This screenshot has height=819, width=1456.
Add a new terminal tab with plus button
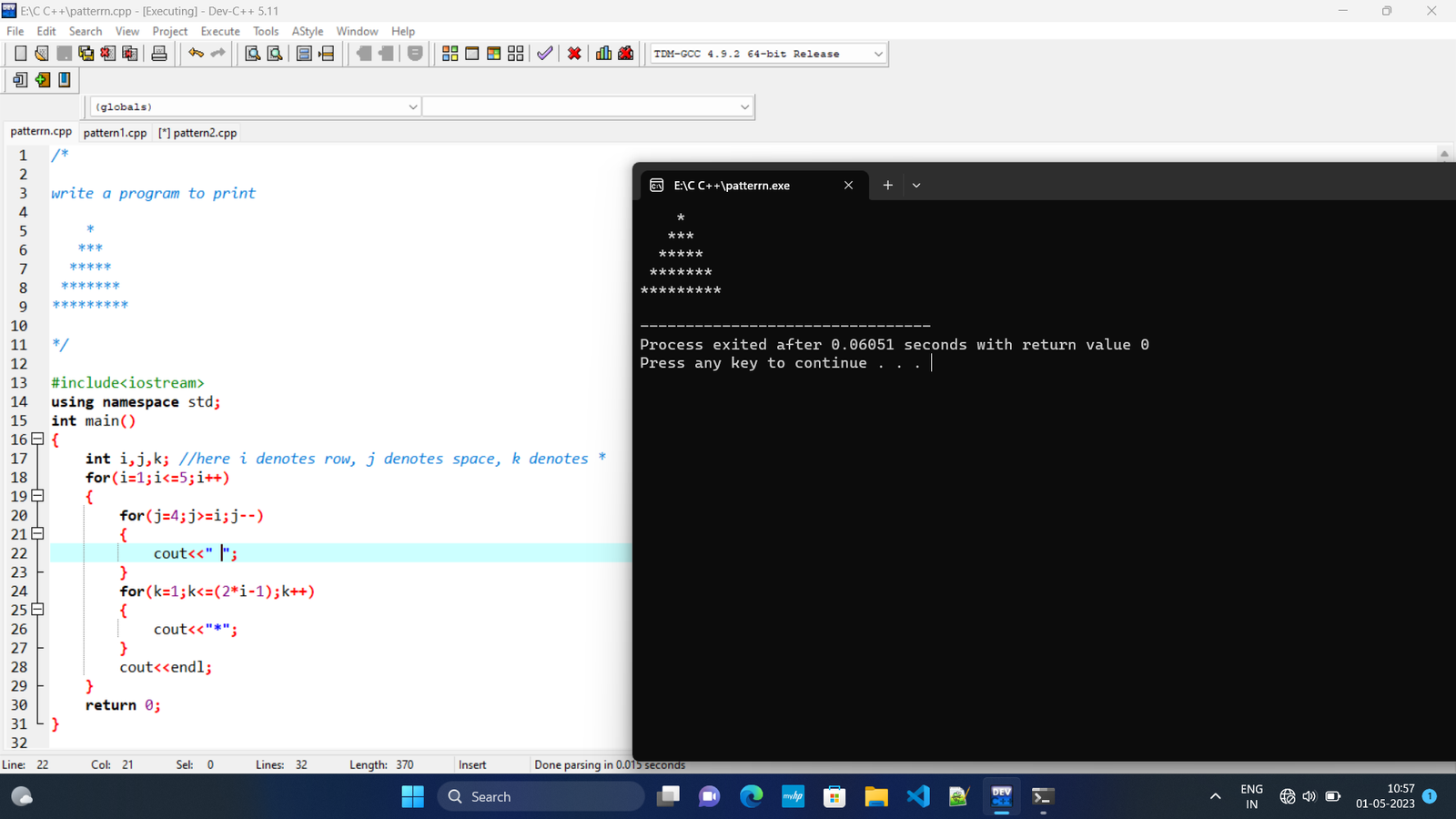pyautogui.click(x=887, y=186)
